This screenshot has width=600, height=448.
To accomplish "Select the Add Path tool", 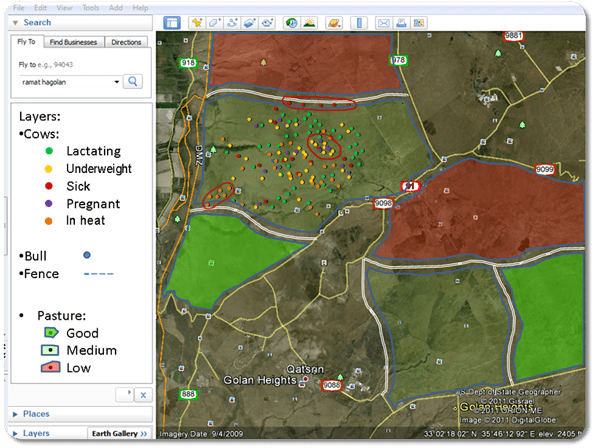I will pos(233,22).
